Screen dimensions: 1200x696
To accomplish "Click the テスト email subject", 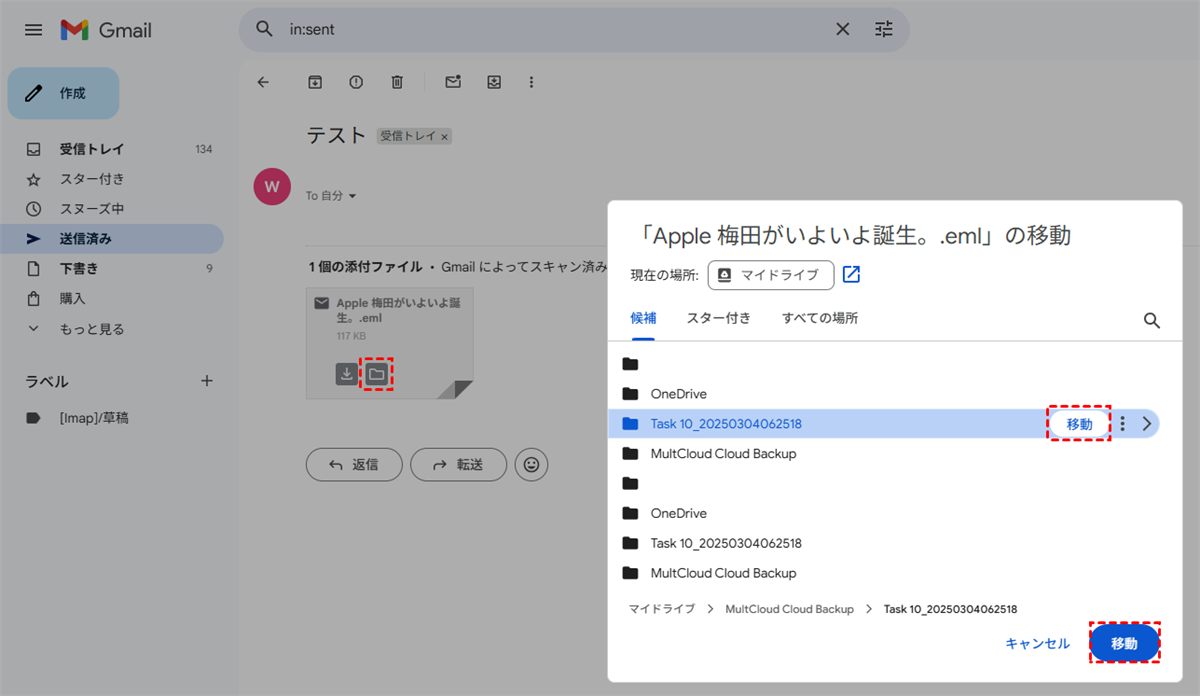I will click(336, 136).
